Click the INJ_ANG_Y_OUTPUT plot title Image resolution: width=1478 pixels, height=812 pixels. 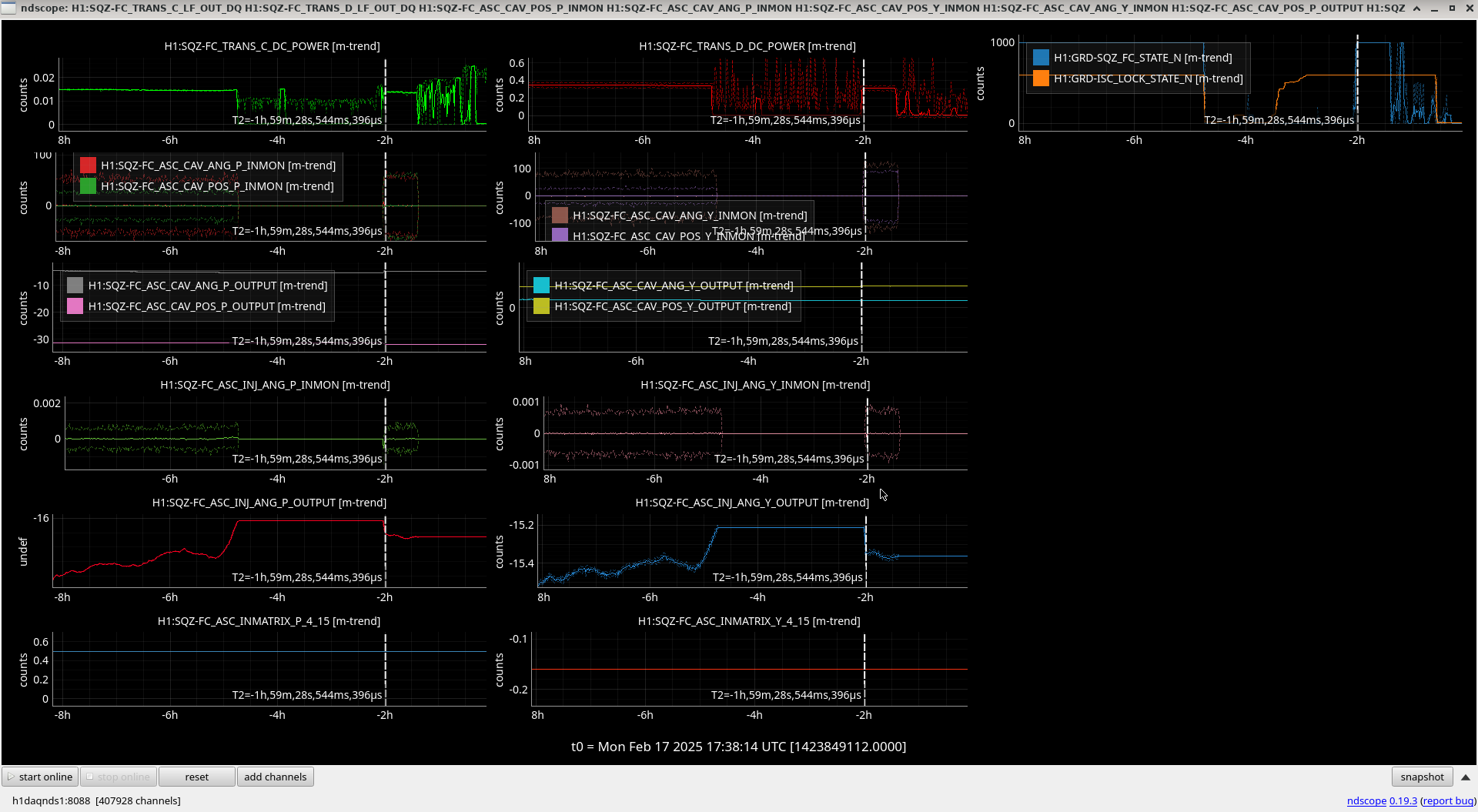[x=752, y=503]
